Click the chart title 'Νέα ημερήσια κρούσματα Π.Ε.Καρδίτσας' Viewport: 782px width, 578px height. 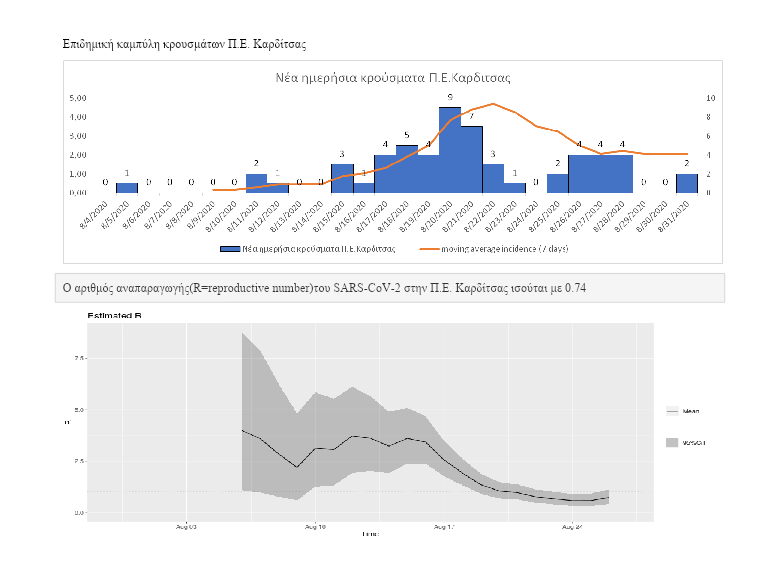click(x=393, y=78)
